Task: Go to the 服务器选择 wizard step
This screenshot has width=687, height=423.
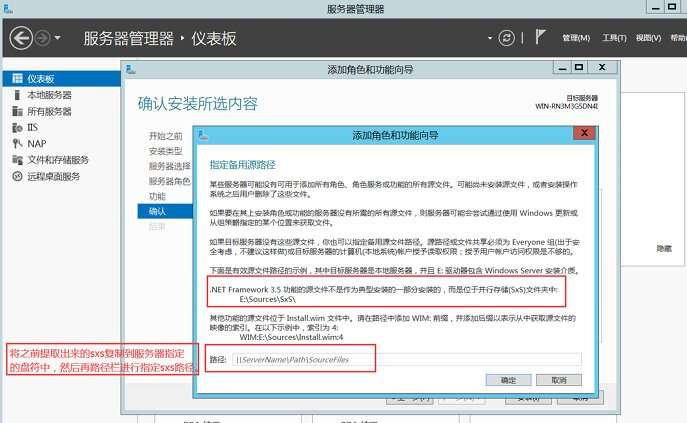Action: pyautogui.click(x=170, y=166)
